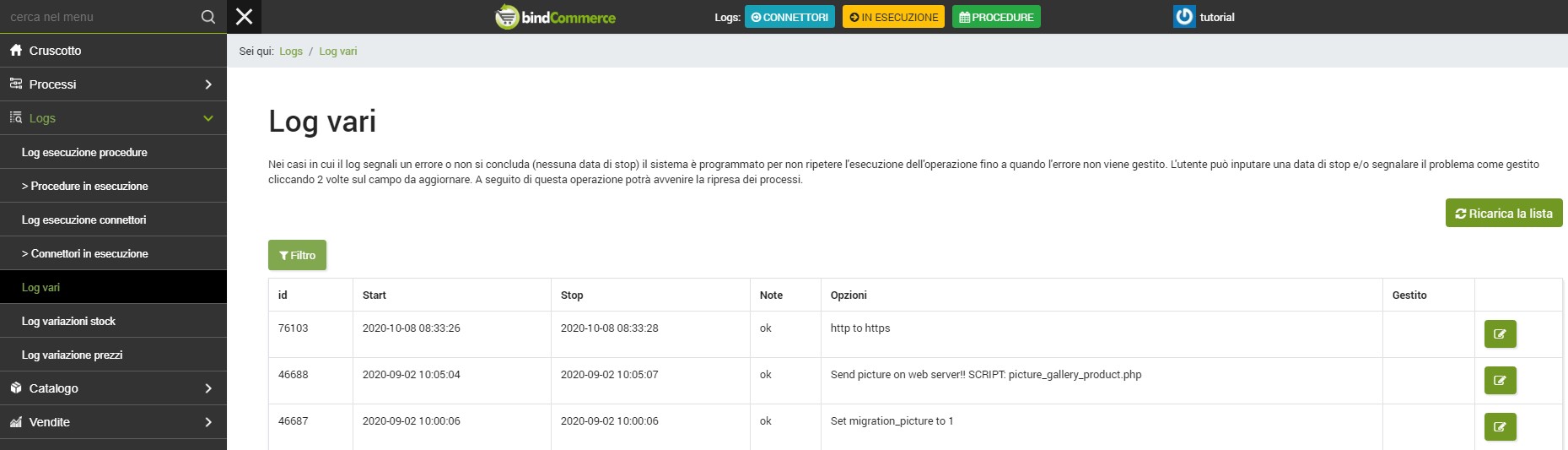Screen dimensions: 1568x450
Task: Edit log entry 76103 with pencil icon
Action: (1500, 334)
